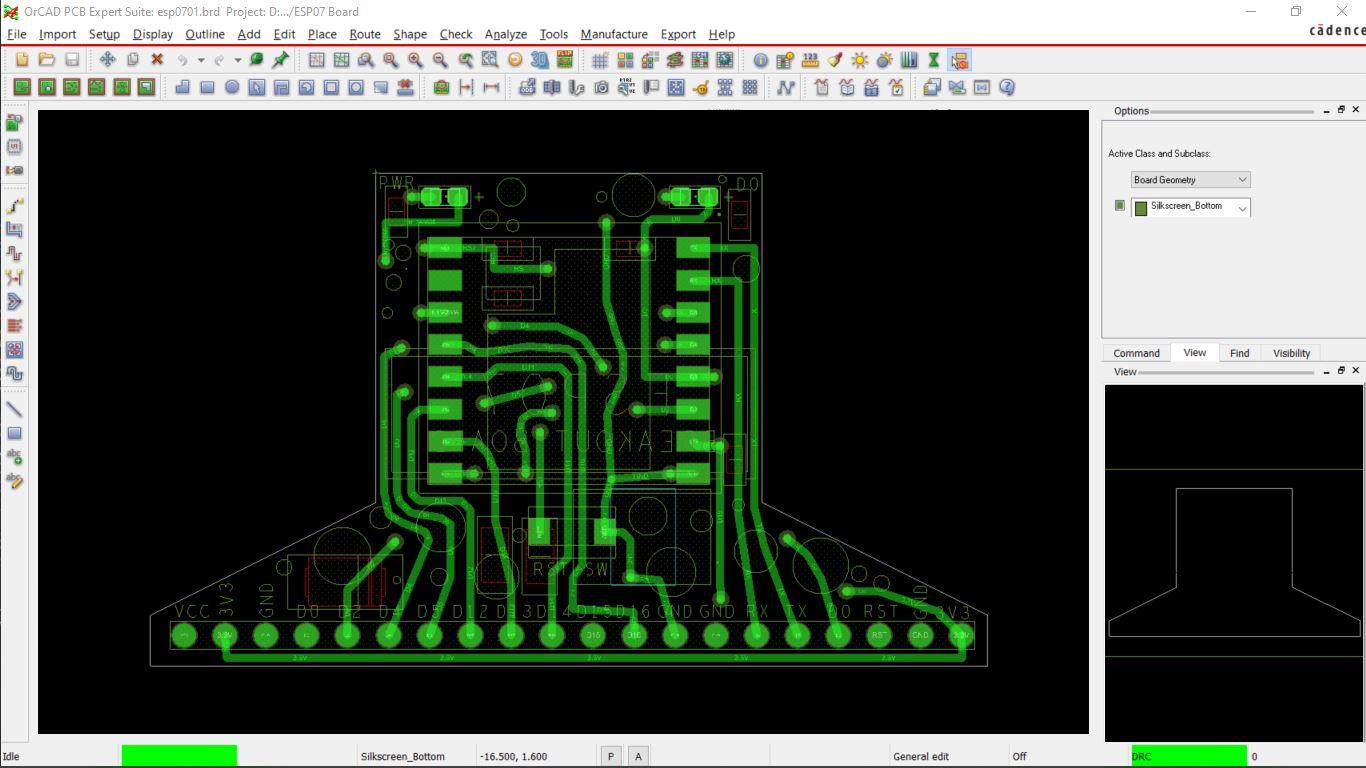
Task: Click the green pushpin icon
Action: (281, 60)
